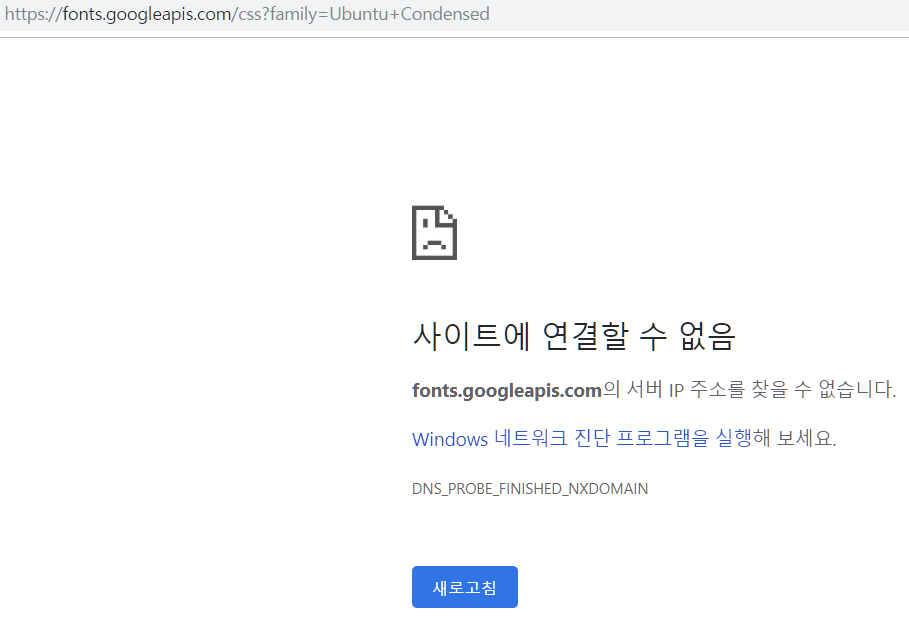Image resolution: width=909 pixels, height=641 pixels.
Task: Click the 새로고침 reload button
Action: click(464, 587)
